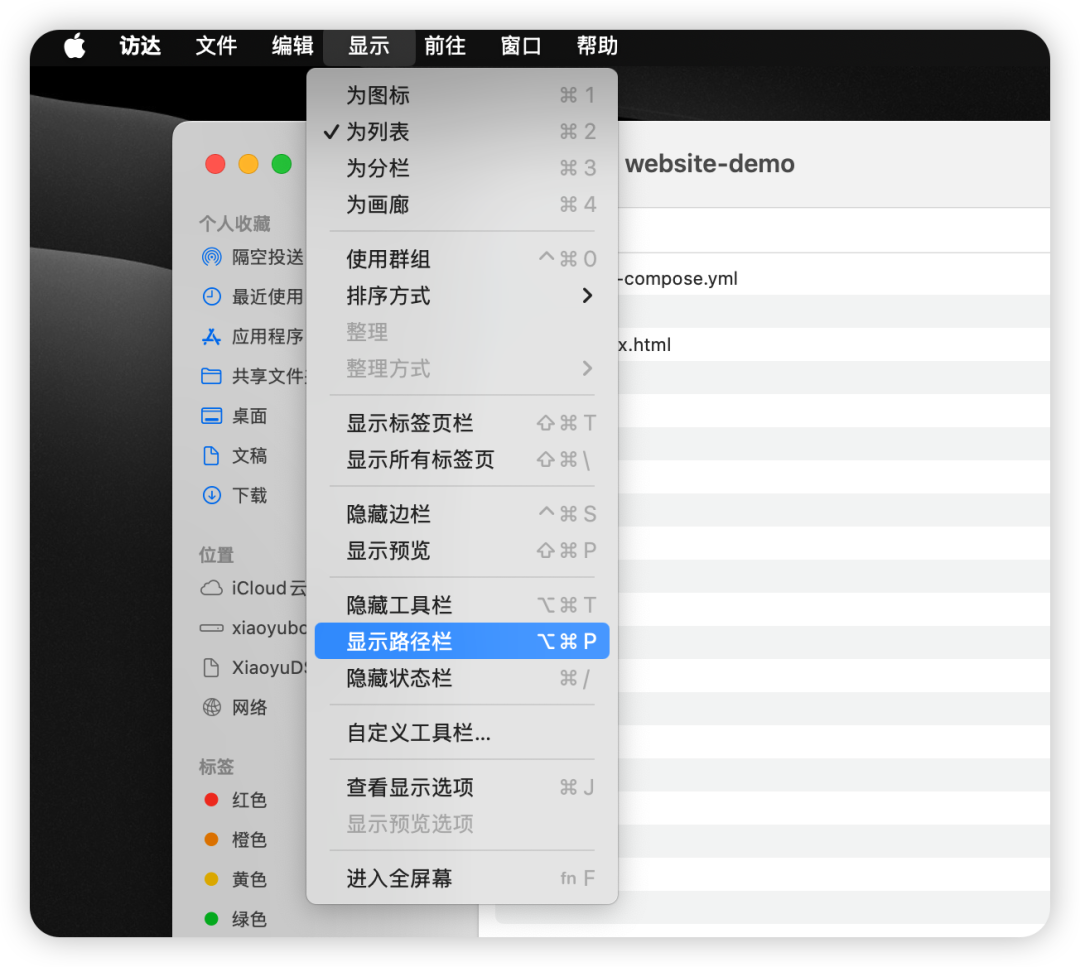The height and width of the screenshot is (967, 1080).
Task: Click the 红色 tag label
Action: pos(249,800)
